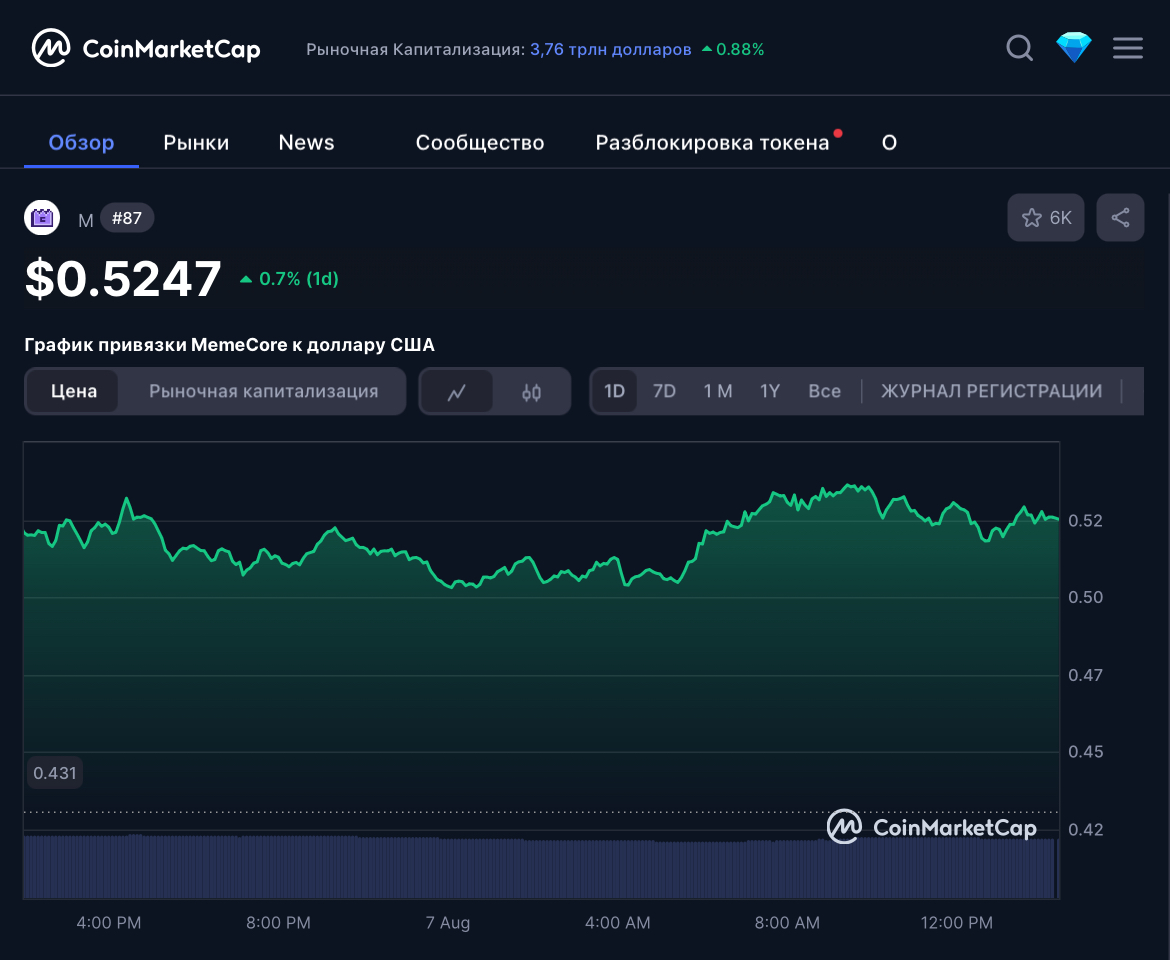
Task: Click the 0.50 price axis label
Action: 1086,597
